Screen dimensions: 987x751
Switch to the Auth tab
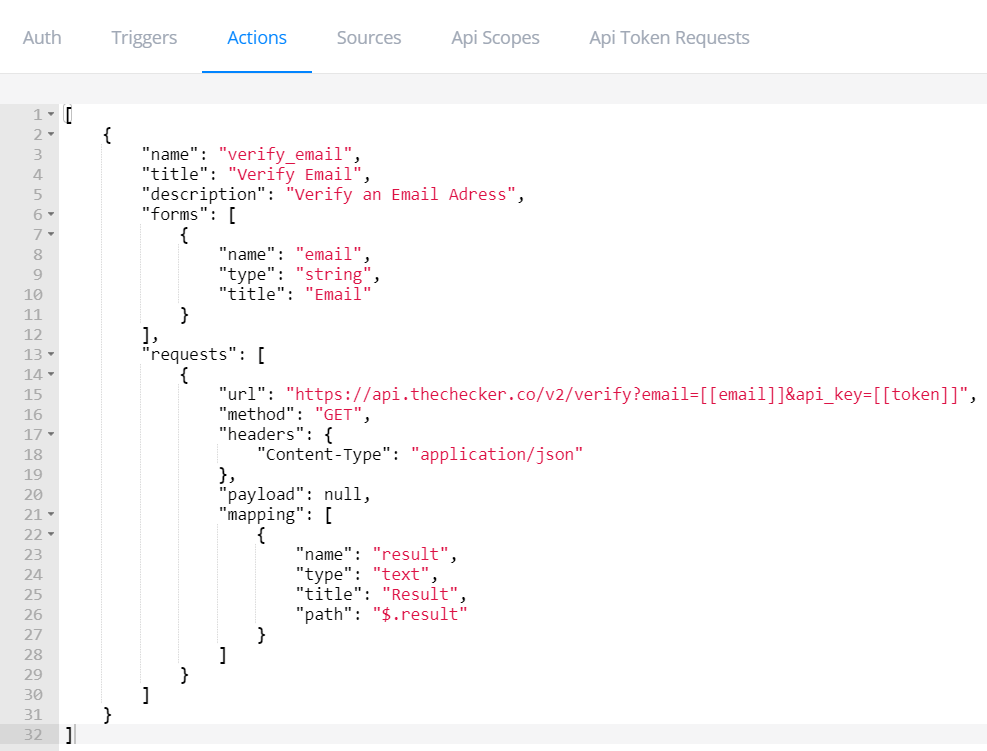[x=42, y=38]
